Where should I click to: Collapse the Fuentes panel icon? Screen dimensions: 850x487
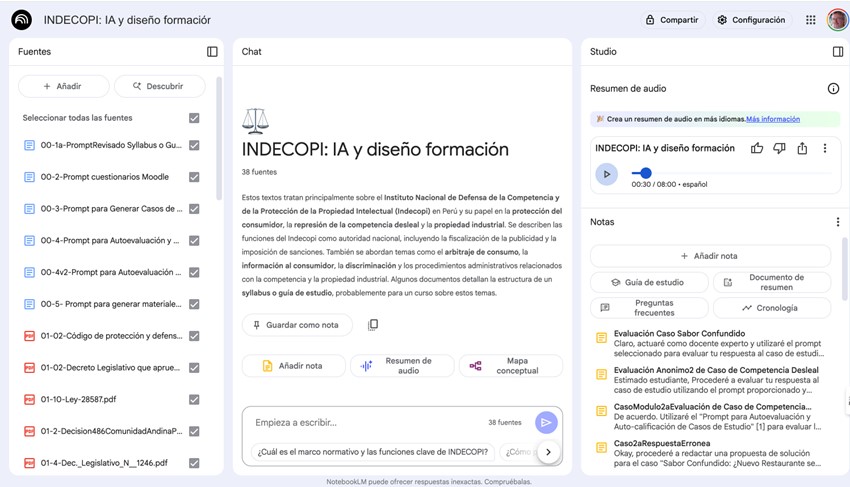[212, 52]
